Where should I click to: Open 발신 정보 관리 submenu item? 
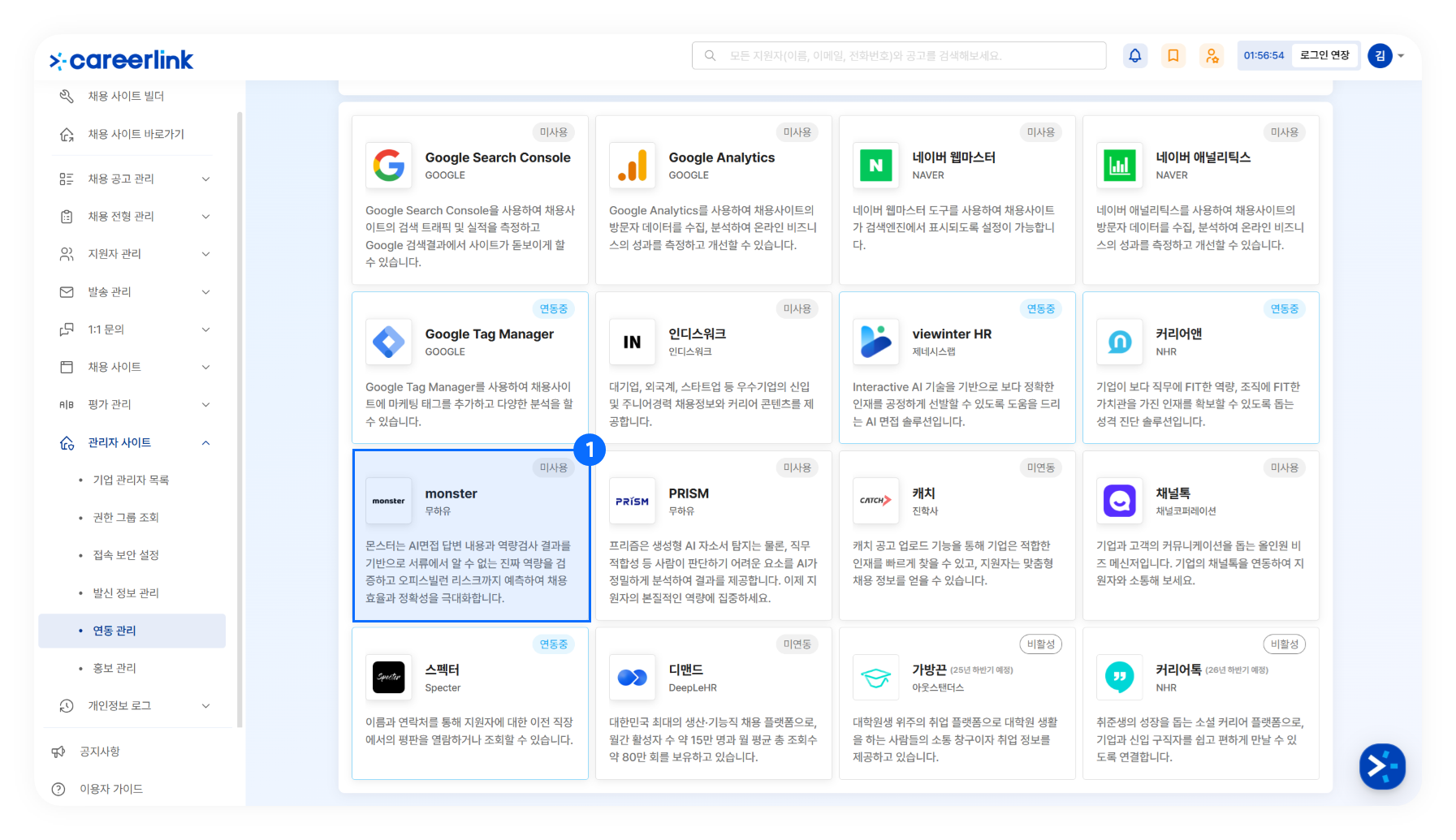(126, 592)
